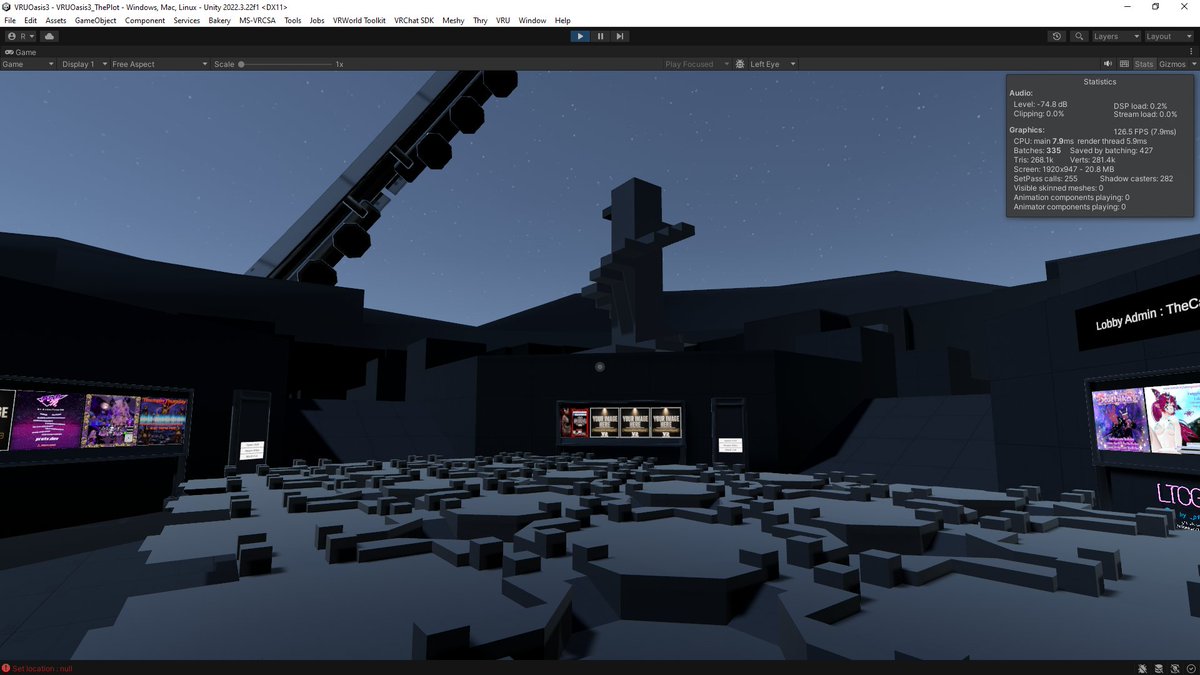Click the Statistics panel title

click(x=1100, y=82)
